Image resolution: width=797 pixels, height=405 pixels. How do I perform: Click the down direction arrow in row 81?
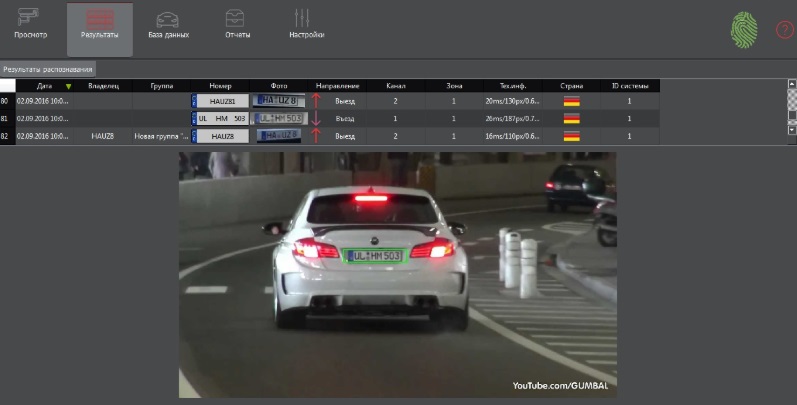[x=318, y=118]
